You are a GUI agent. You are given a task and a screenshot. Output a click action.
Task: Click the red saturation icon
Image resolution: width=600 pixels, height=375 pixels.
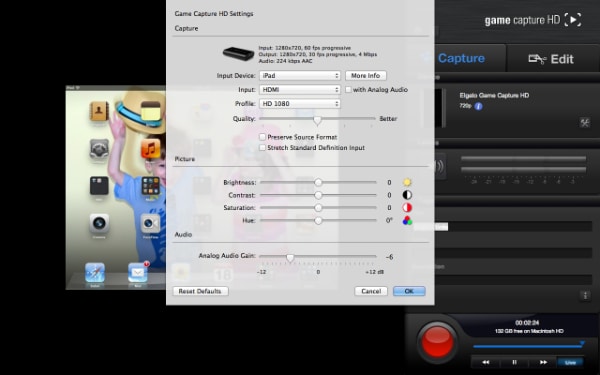407,207
